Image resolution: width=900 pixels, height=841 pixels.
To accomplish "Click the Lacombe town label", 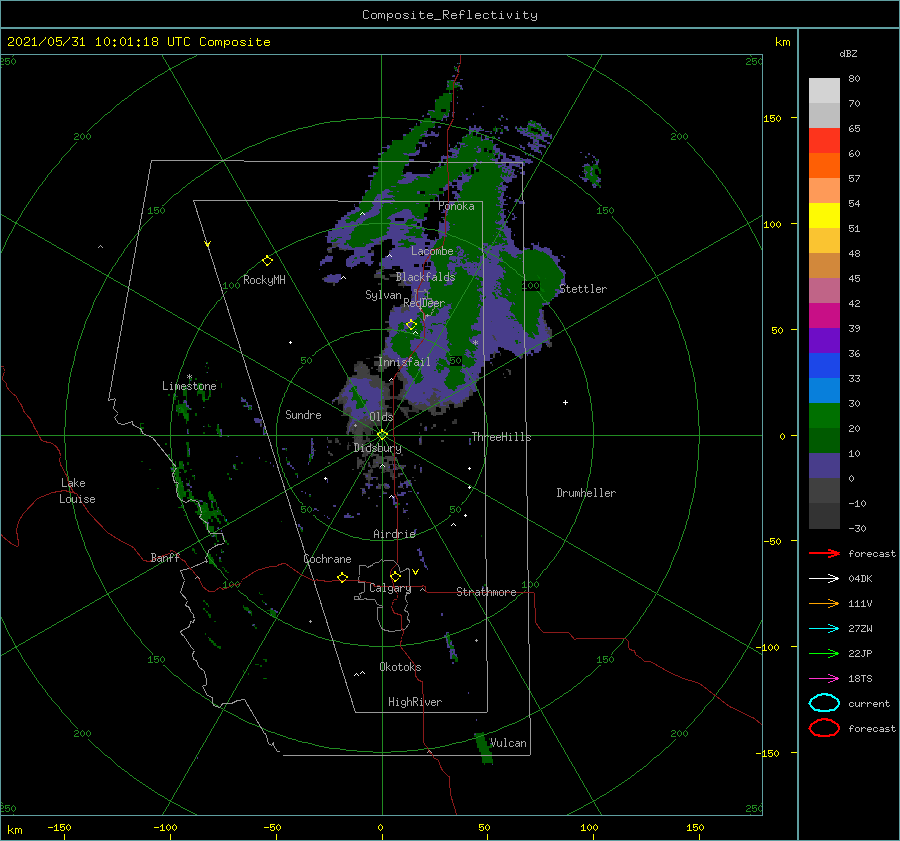I will click(432, 251).
